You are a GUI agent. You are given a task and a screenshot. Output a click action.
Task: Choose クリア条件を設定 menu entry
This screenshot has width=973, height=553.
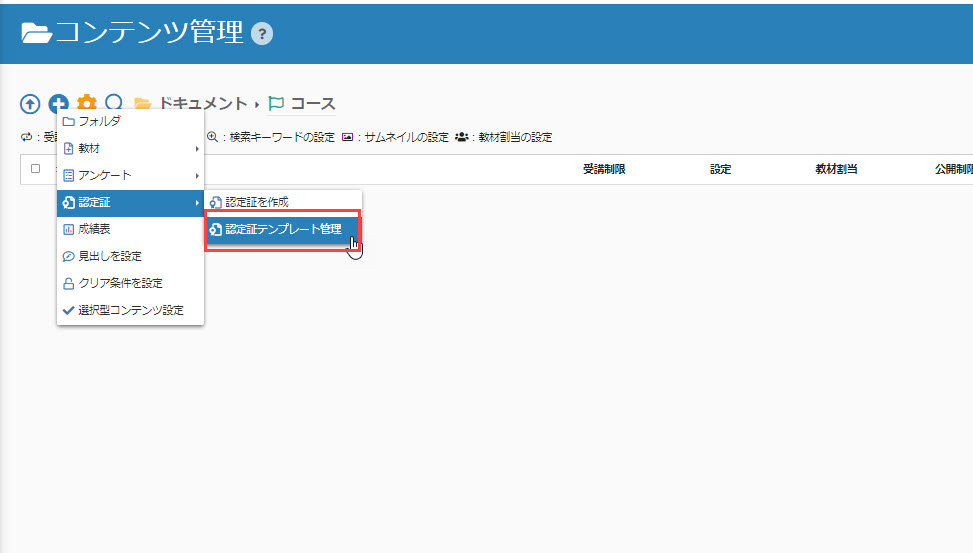click(120, 283)
